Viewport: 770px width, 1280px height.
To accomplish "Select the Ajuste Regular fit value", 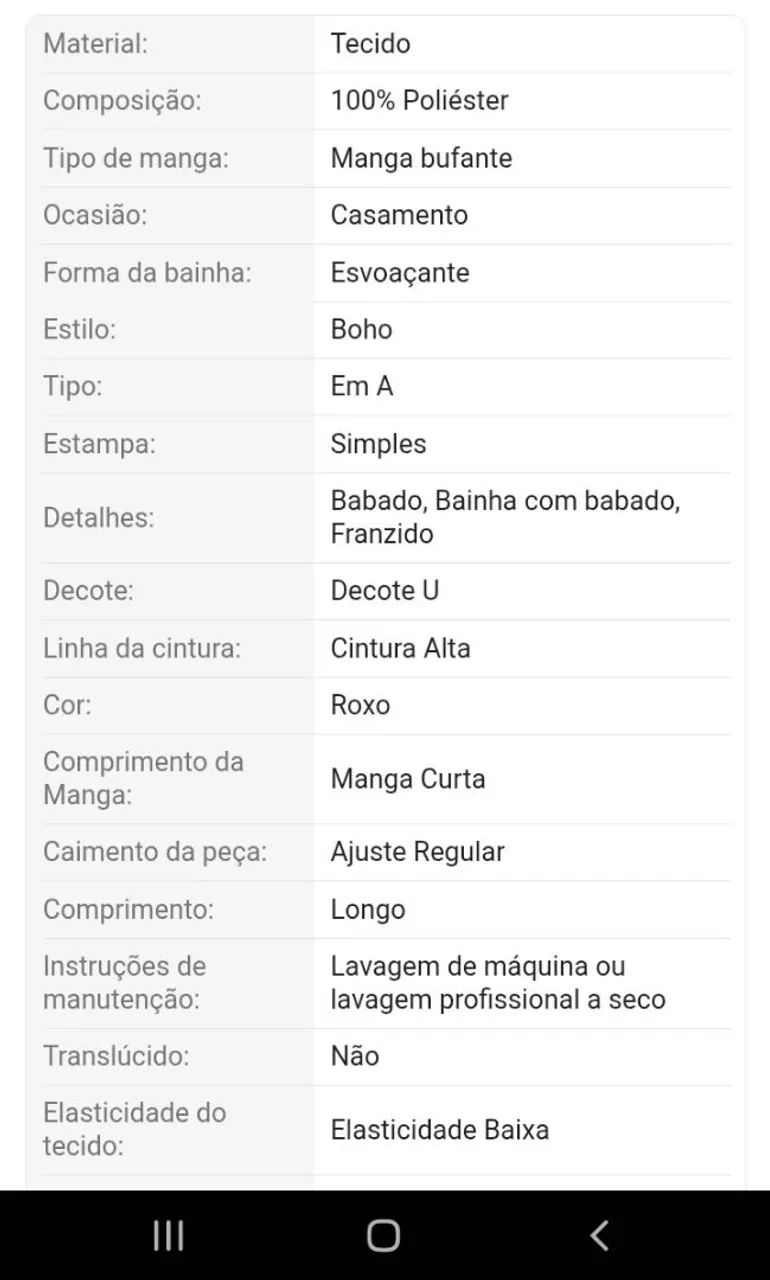I will pos(417,852).
